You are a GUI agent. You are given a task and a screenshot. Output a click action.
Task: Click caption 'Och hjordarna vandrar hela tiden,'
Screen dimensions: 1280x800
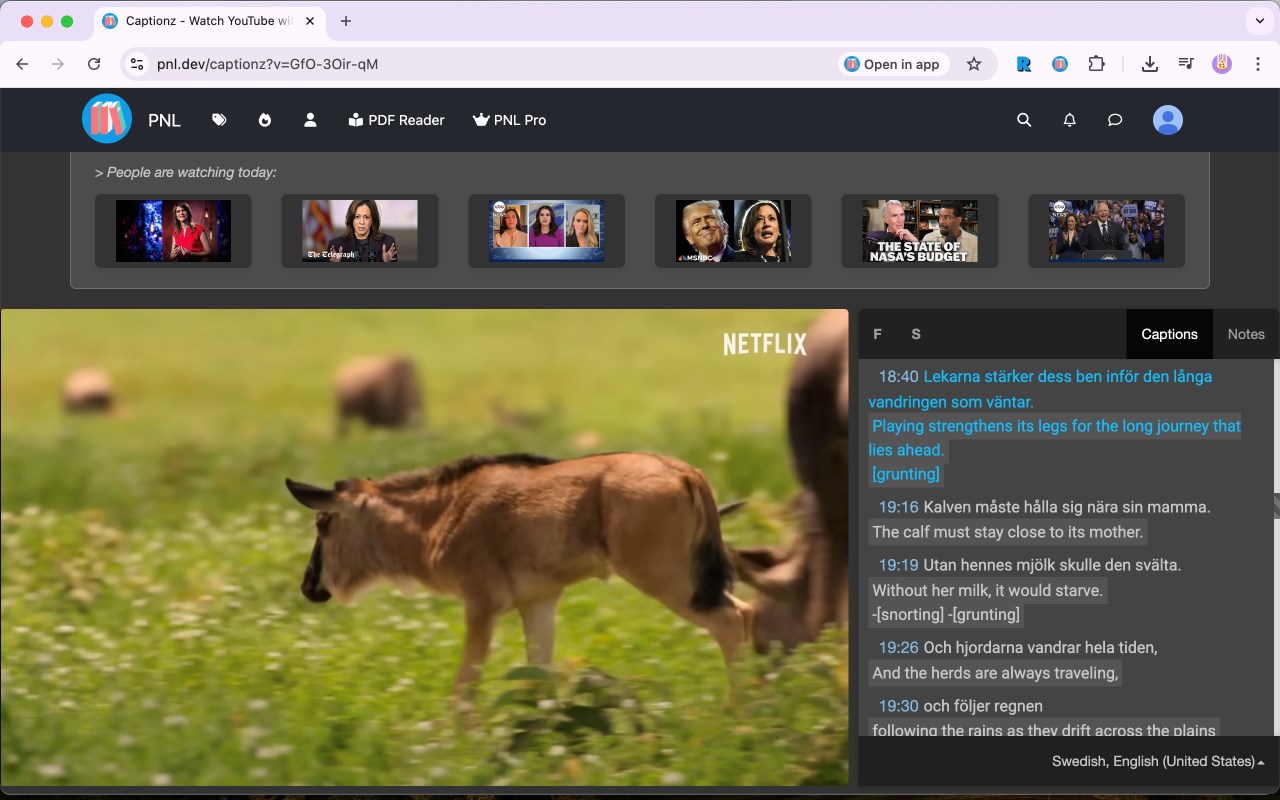click(1040, 647)
